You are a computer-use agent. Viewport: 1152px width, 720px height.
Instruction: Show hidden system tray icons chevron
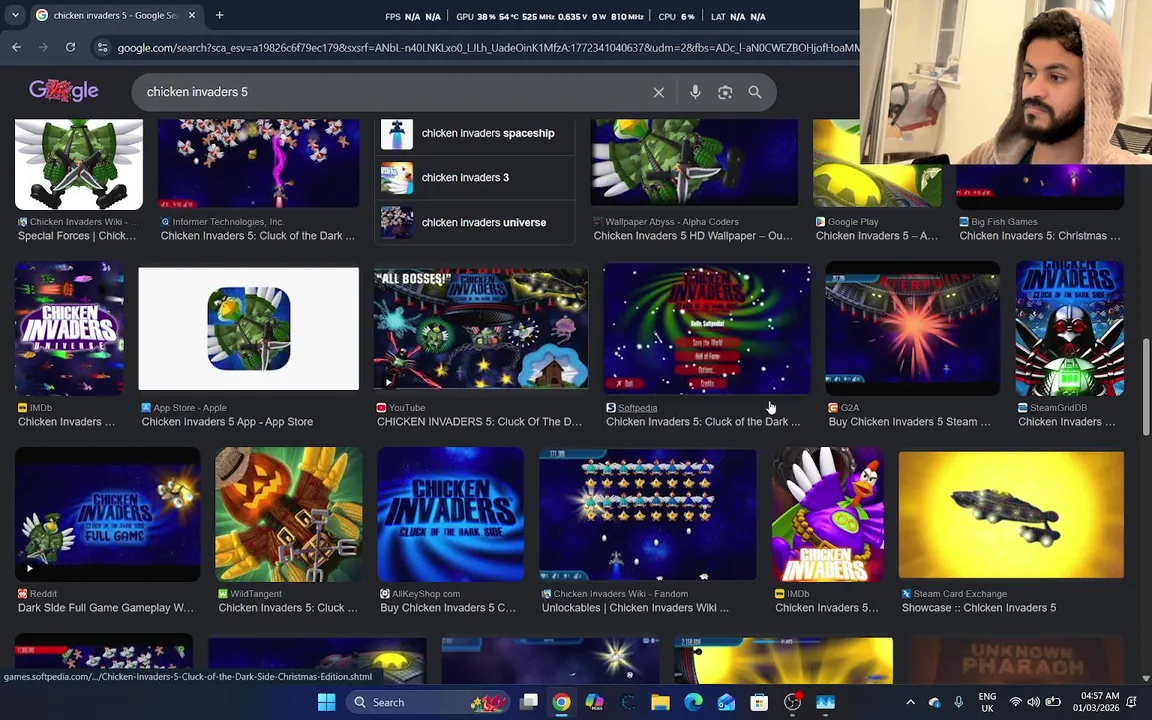[910, 702]
